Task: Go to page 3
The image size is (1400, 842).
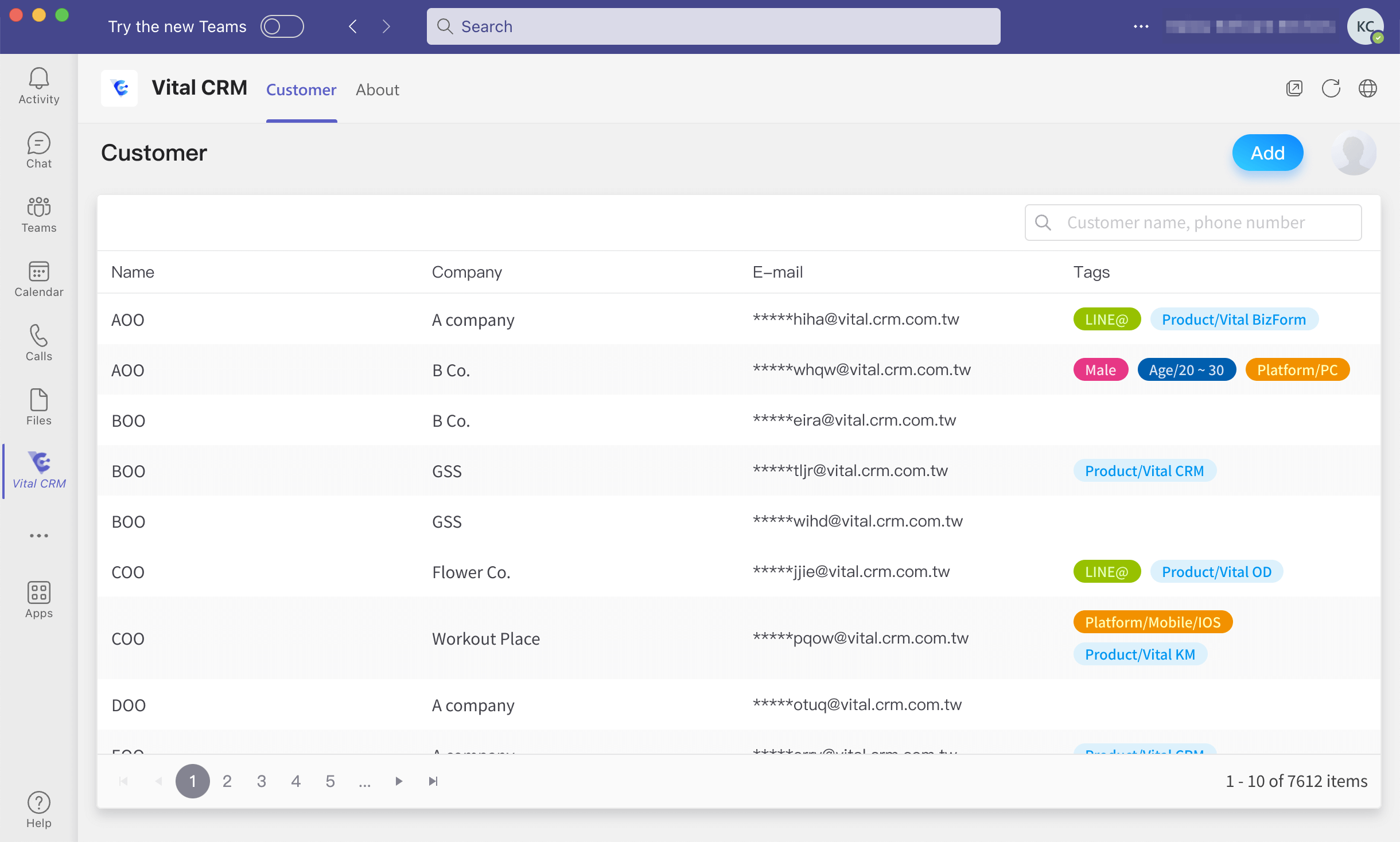Action: click(x=262, y=781)
